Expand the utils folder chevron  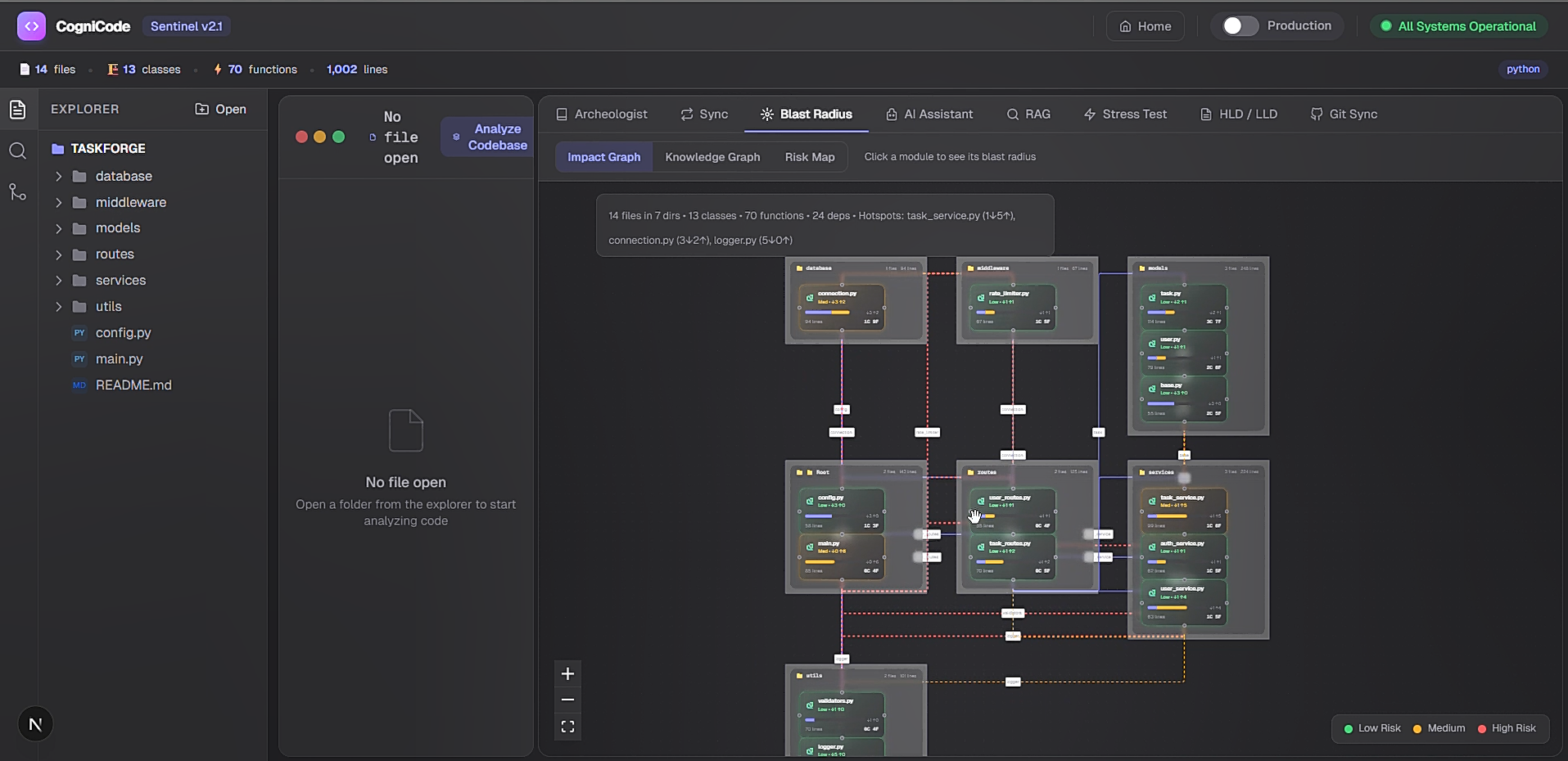pyautogui.click(x=58, y=307)
